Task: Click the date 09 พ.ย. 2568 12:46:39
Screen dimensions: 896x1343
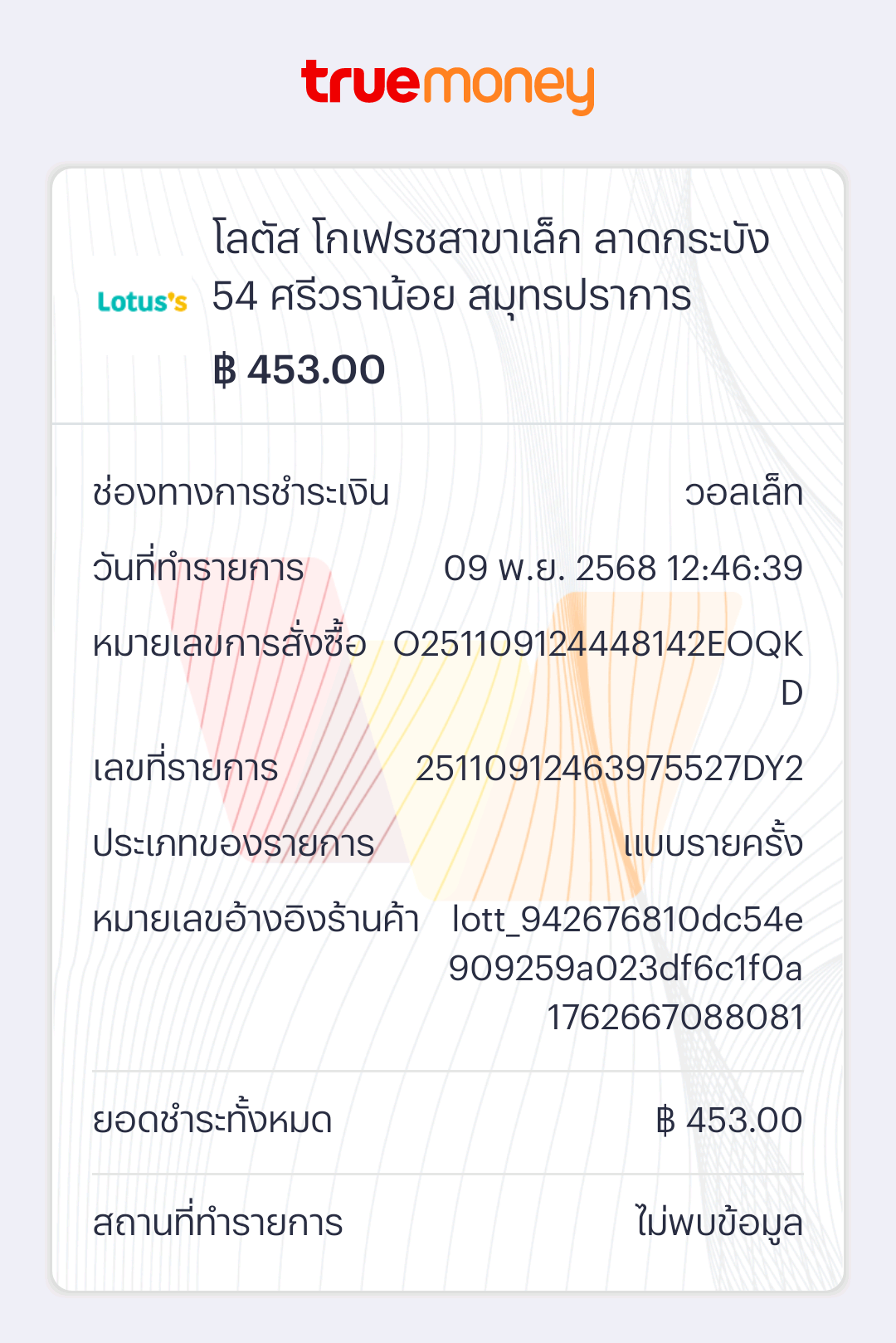Action: (x=623, y=569)
